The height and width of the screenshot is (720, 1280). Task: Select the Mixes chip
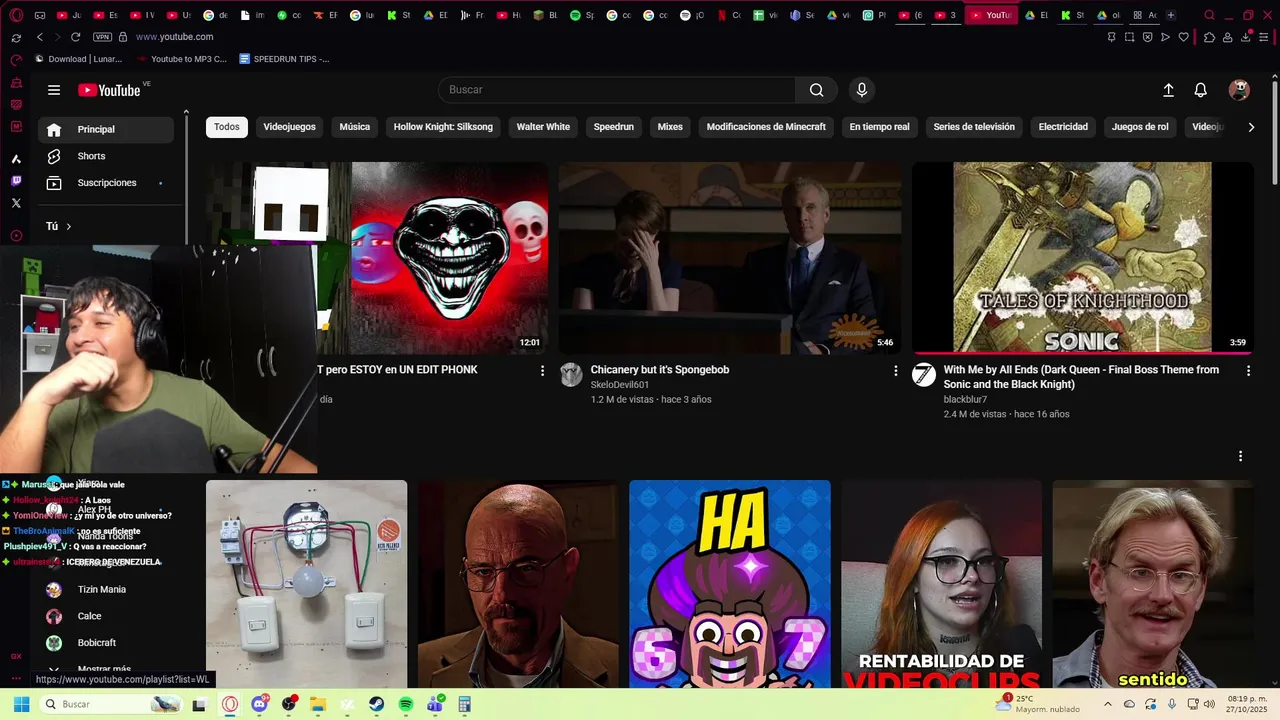click(x=670, y=127)
